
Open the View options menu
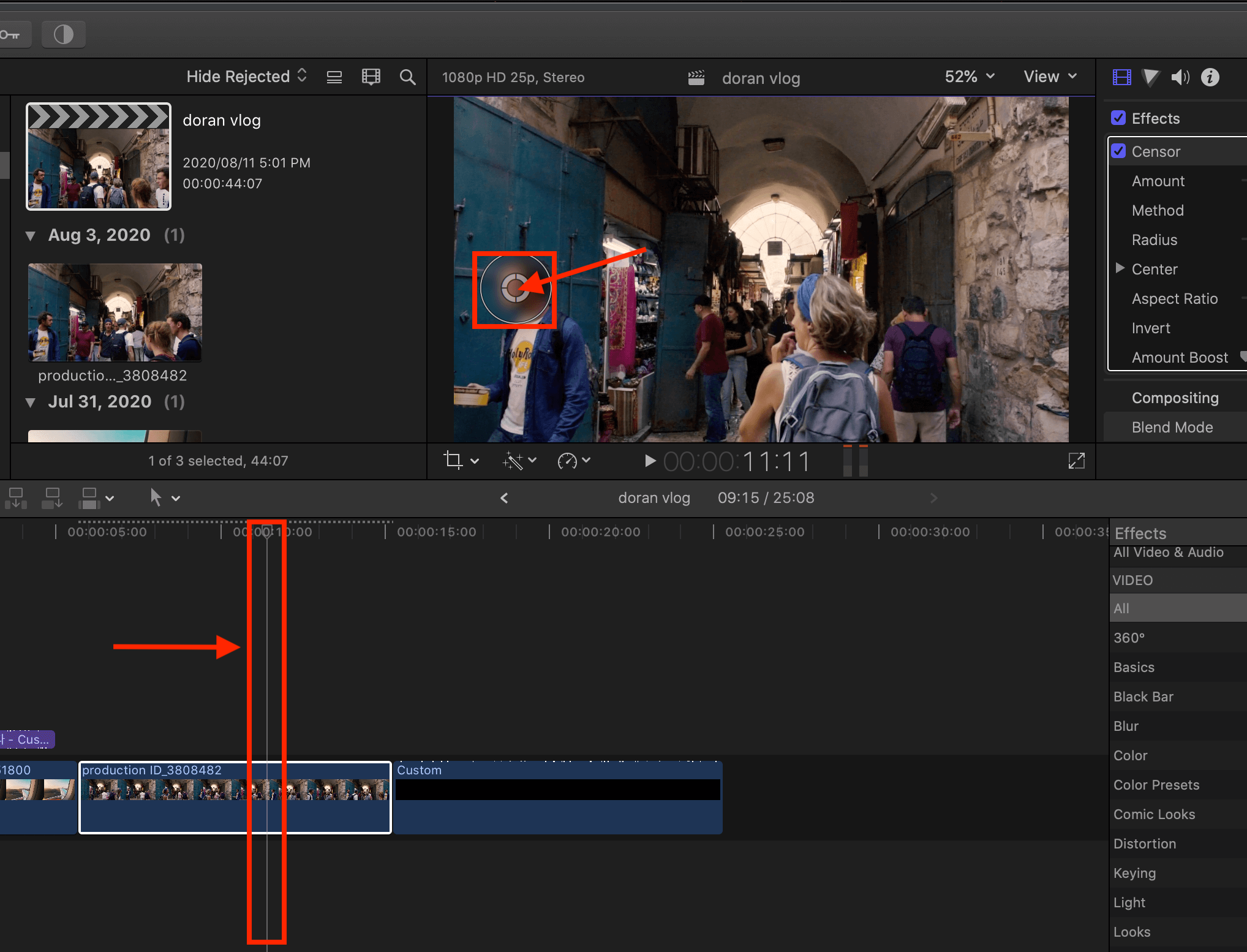1050,77
